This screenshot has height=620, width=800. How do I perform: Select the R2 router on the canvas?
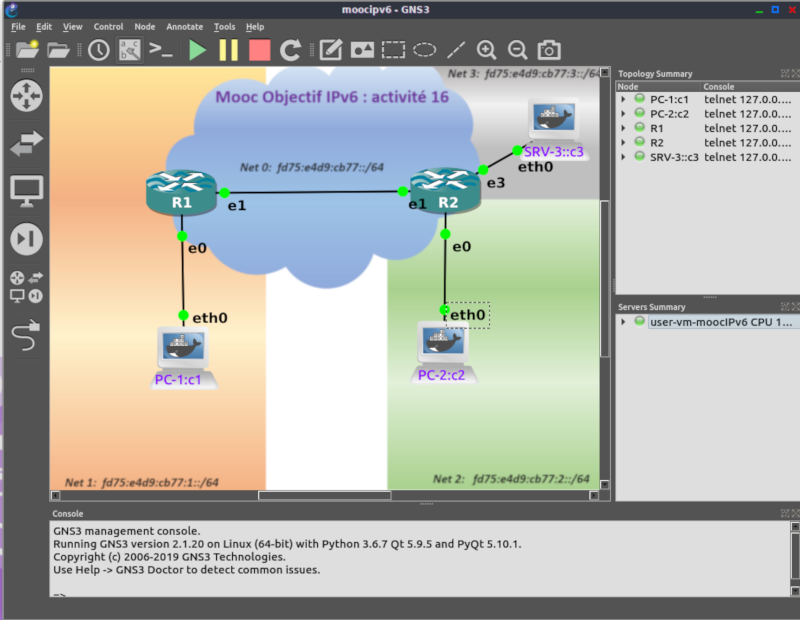(x=445, y=191)
